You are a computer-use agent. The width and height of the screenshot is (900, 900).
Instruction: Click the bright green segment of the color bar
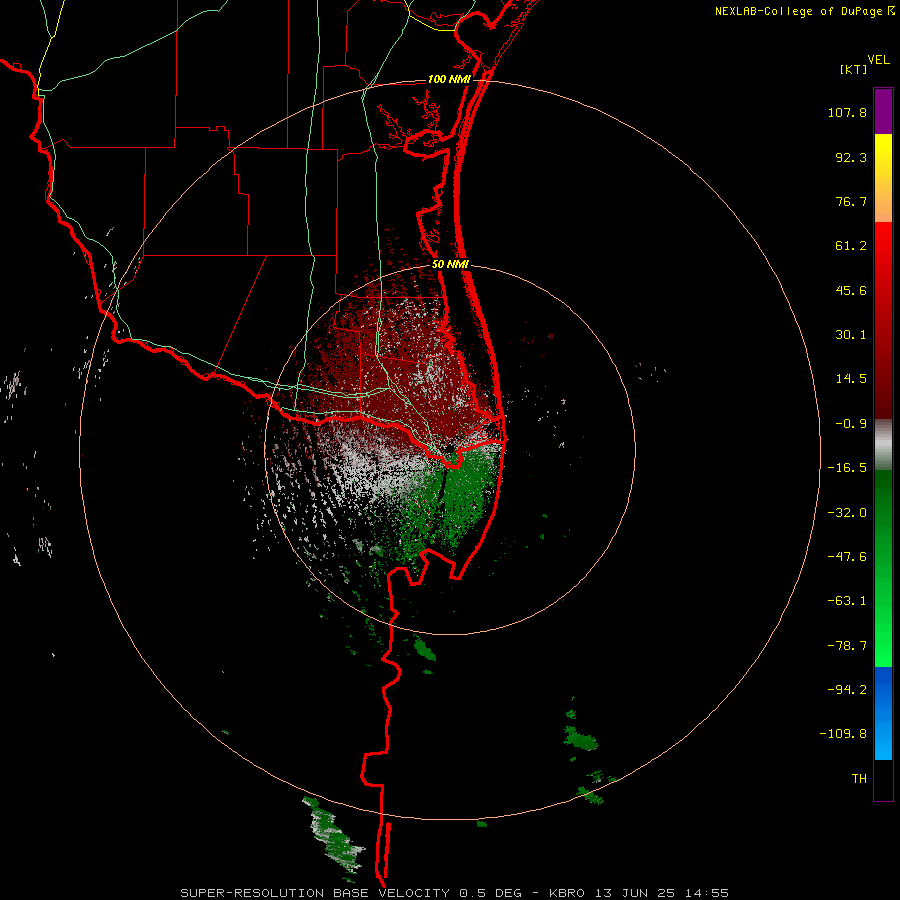click(x=883, y=568)
